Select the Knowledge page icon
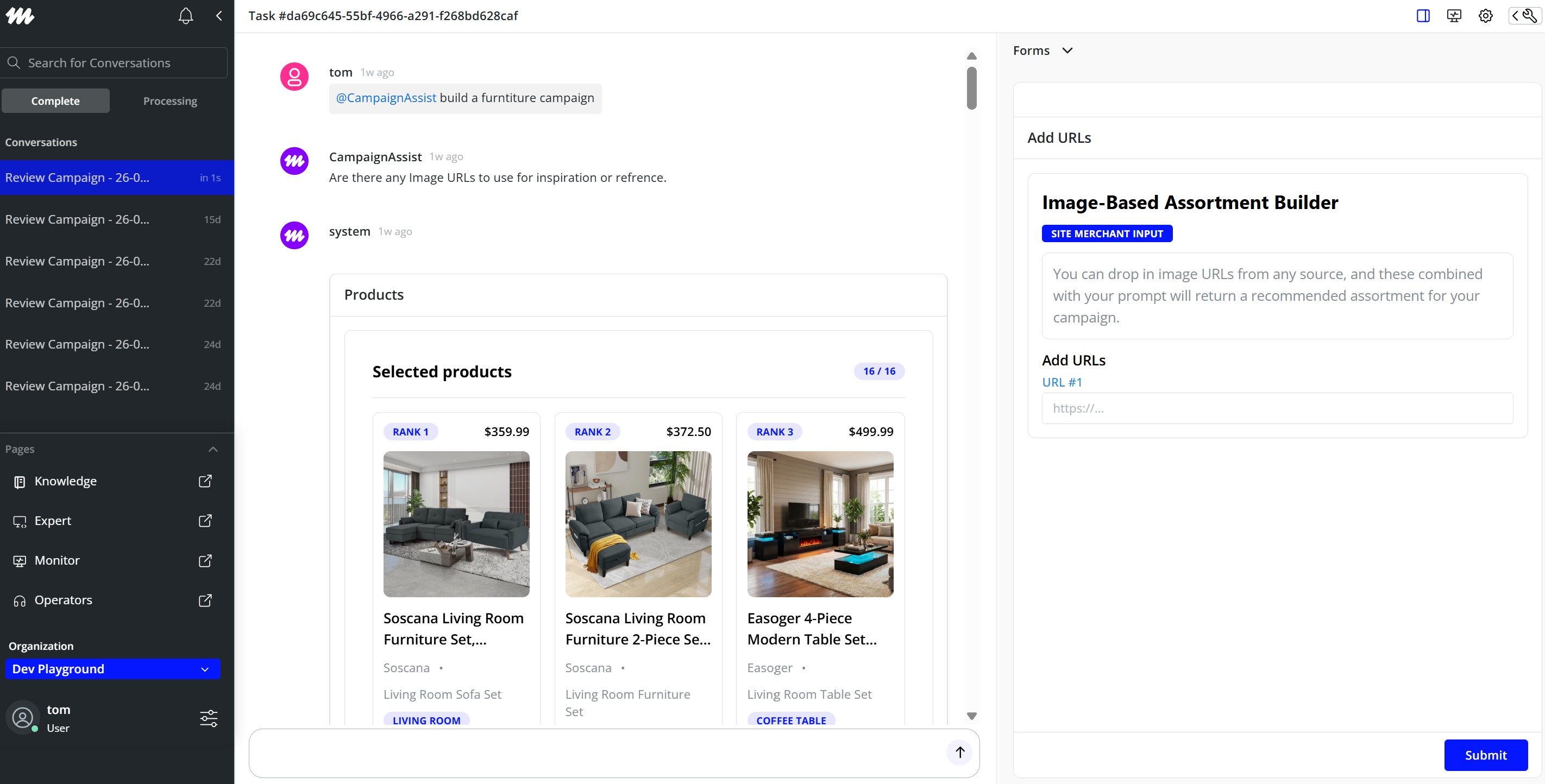This screenshot has height=784, width=1545. (20, 481)
